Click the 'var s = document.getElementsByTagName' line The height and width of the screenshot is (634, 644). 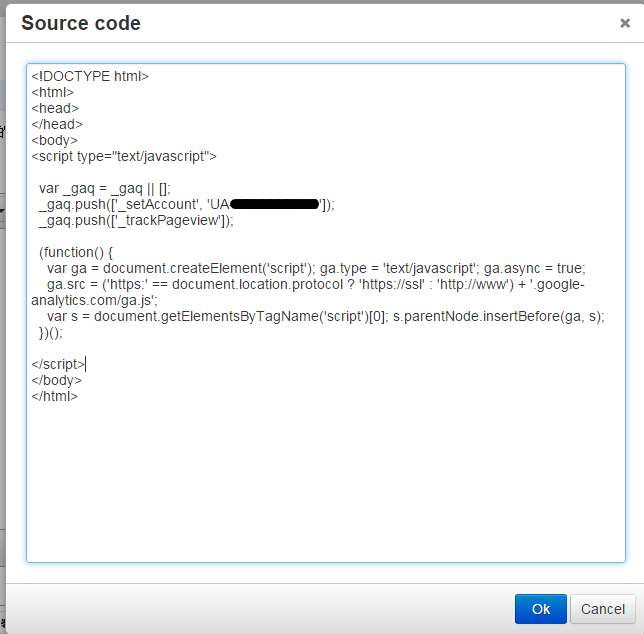coord(326,317)
